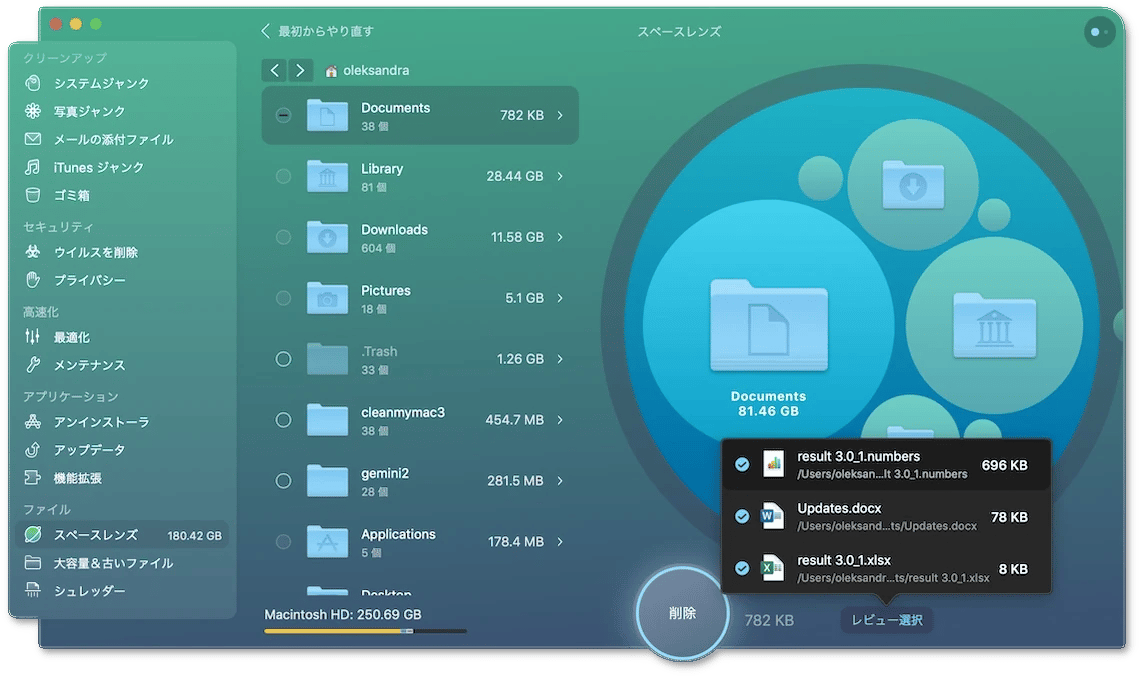Click the Downloads bubble in chart
This screenshot has height=677, width=1139.
(913, 185)
